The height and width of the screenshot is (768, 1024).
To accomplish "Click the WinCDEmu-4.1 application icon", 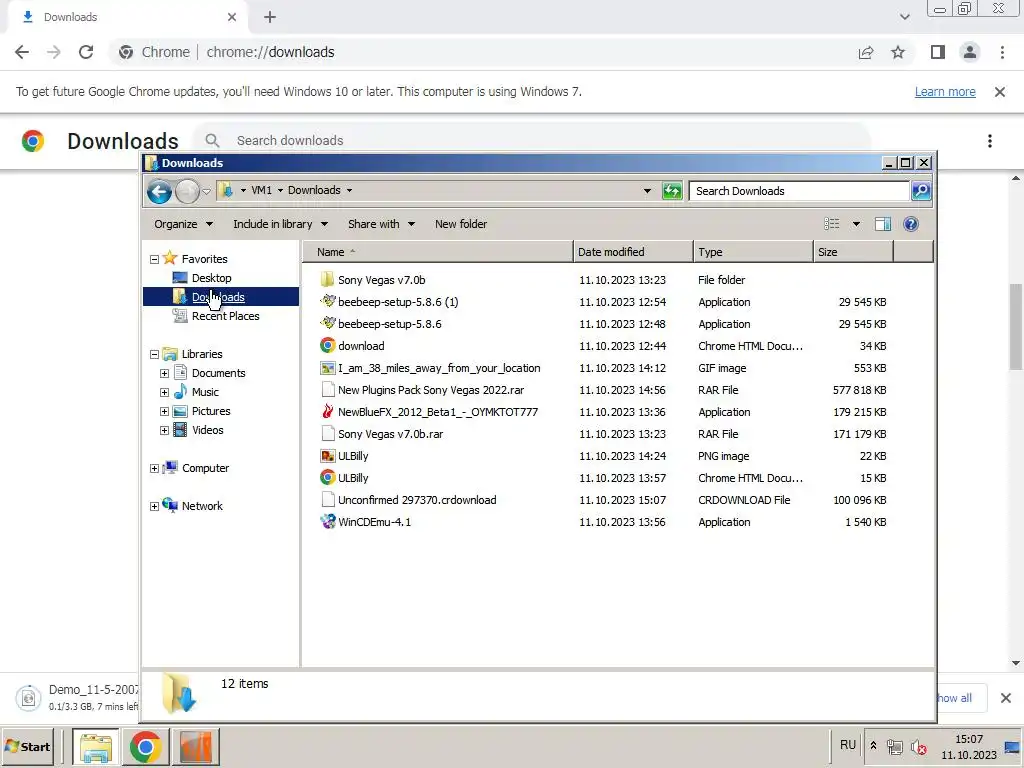I will 327,521.
